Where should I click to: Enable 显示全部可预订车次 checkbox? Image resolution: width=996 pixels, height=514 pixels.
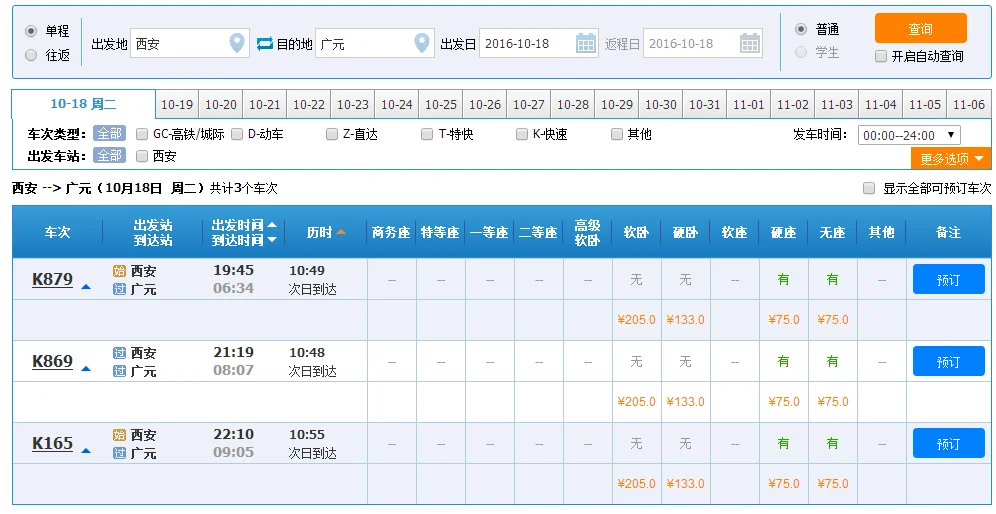pyautogui.click(x=869, y=188)
